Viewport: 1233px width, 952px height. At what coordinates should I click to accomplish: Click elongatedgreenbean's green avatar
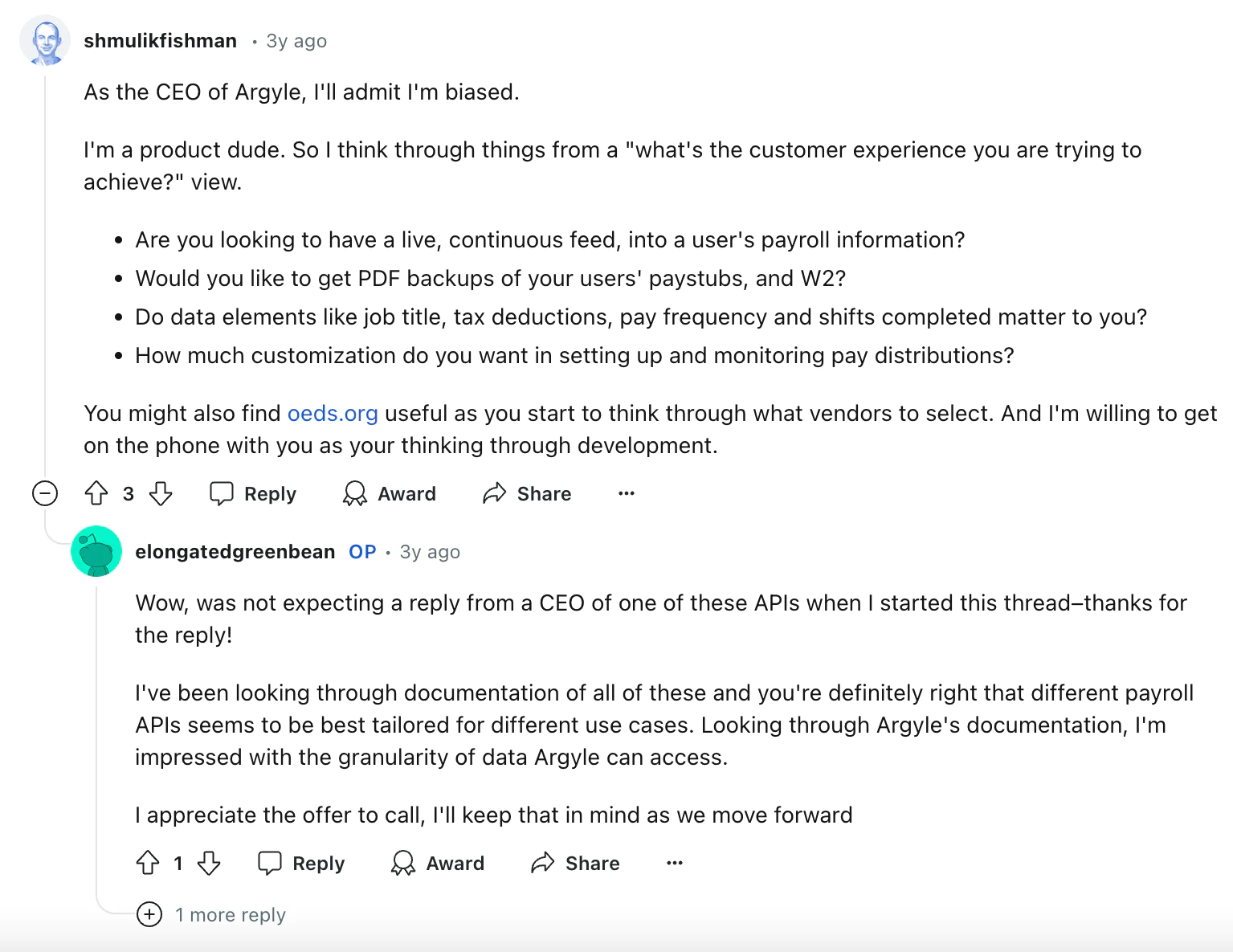pos(96,551)
